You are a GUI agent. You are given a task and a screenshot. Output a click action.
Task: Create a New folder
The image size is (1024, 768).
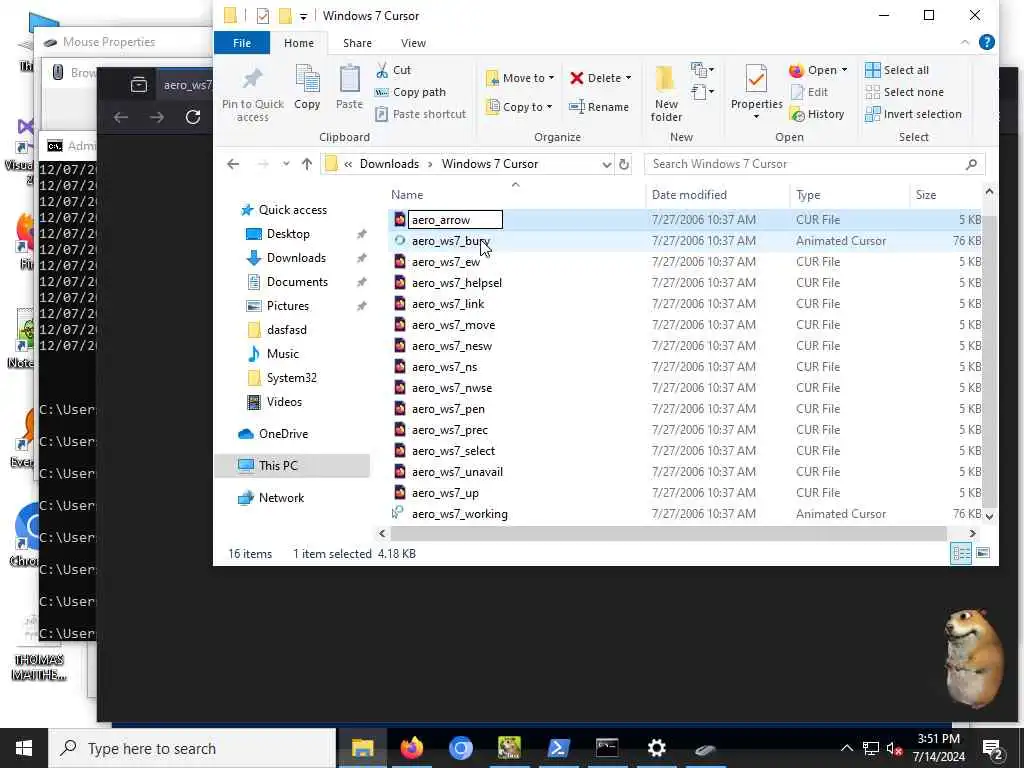[x=666, y=93]
